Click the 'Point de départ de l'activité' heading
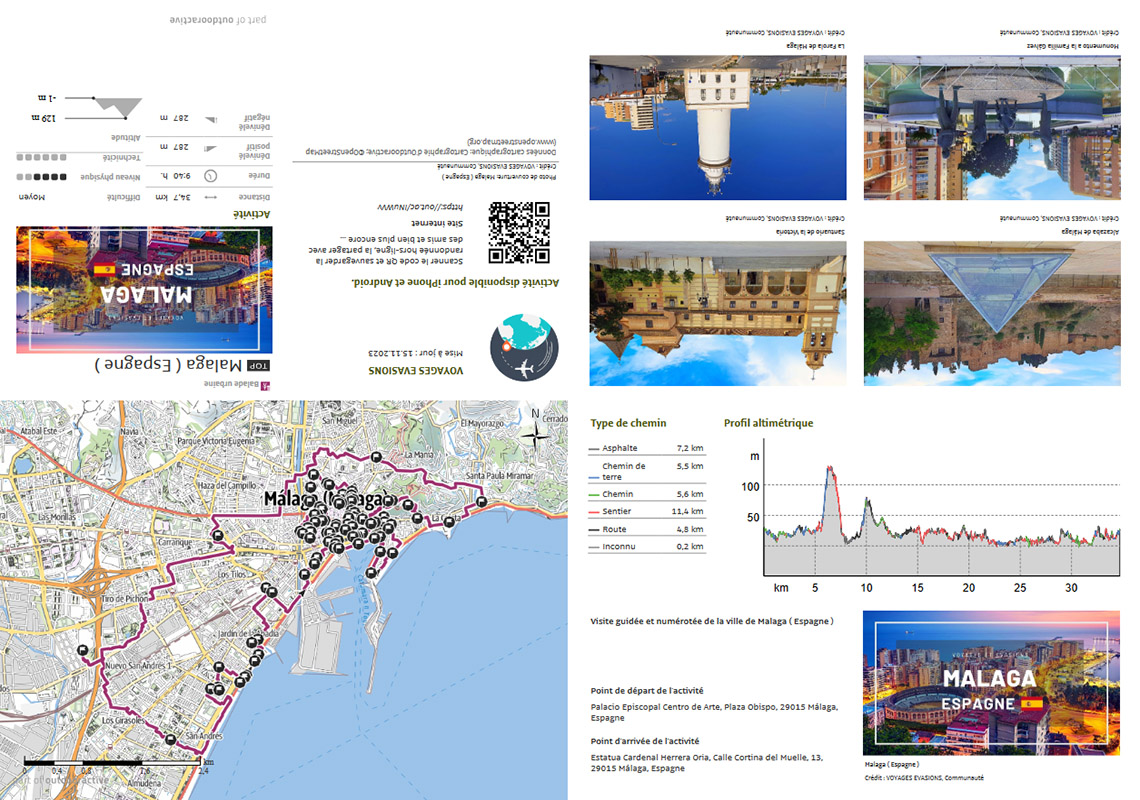The height and width of the screenshot is (800, 1140). pos(647,691)
